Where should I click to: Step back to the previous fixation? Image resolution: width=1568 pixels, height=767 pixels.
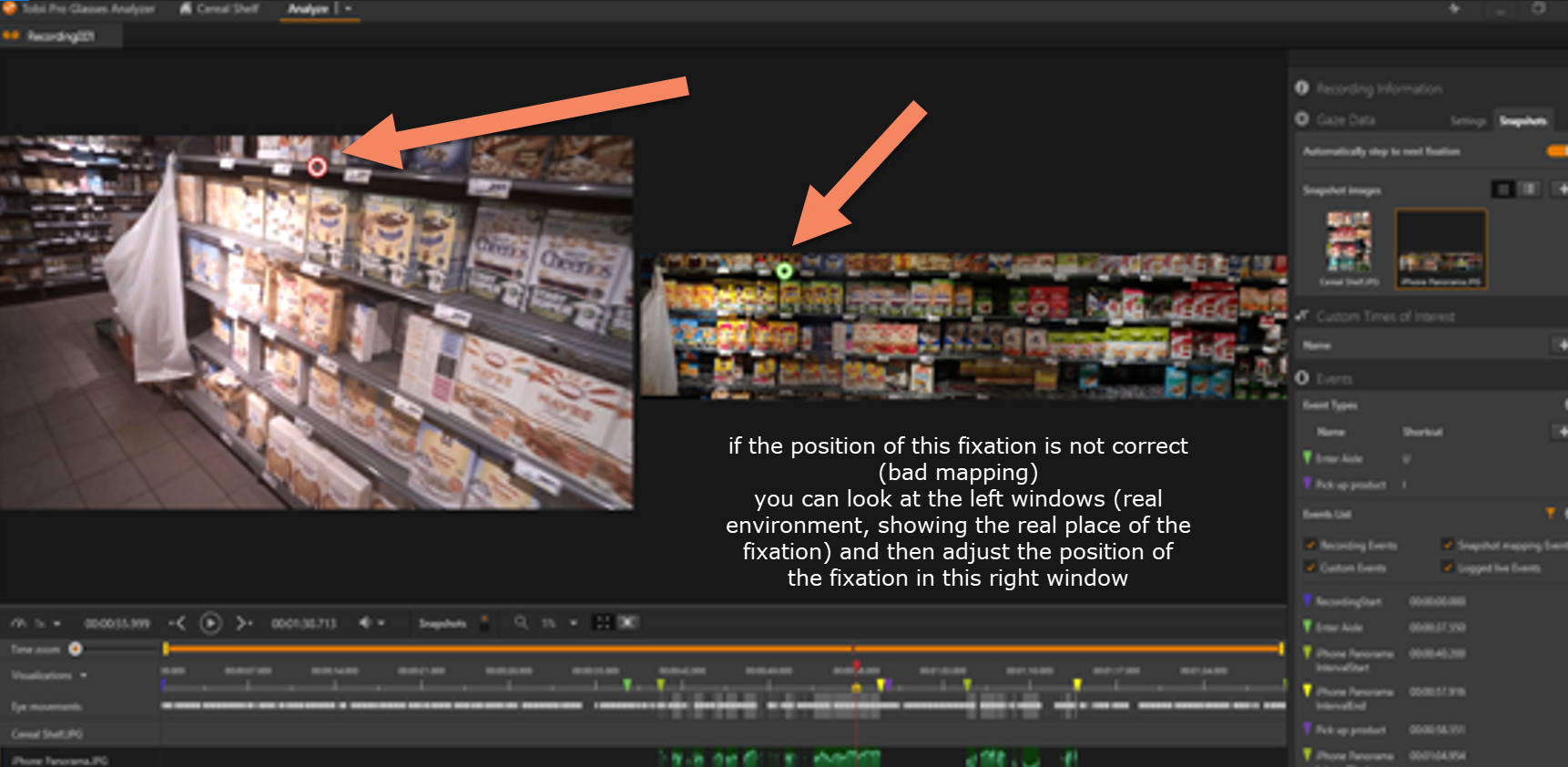click(177, 623)
